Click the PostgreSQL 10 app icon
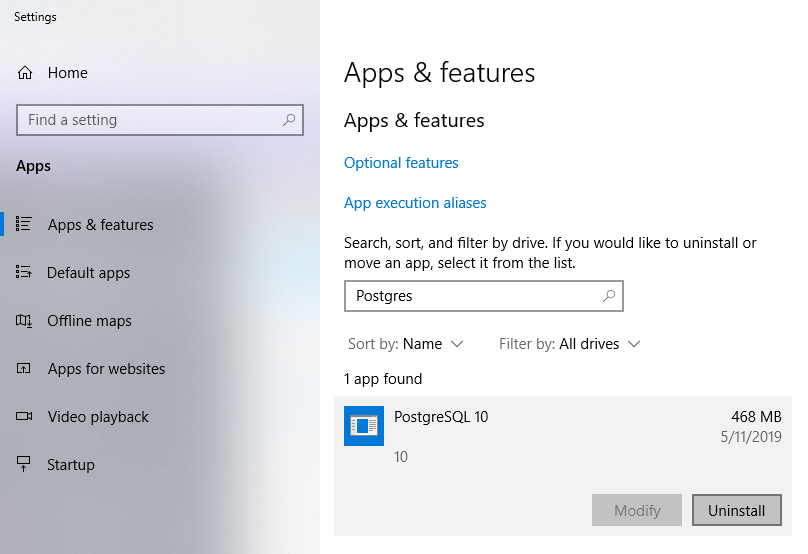This screenshot has width=808, height=554. (x=364, y=426)
